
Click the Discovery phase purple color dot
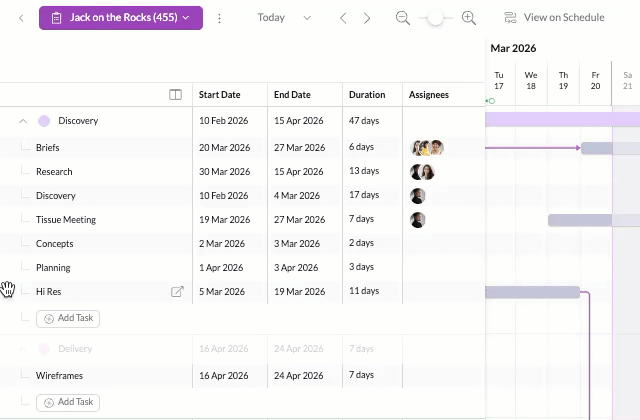(44, 121)
